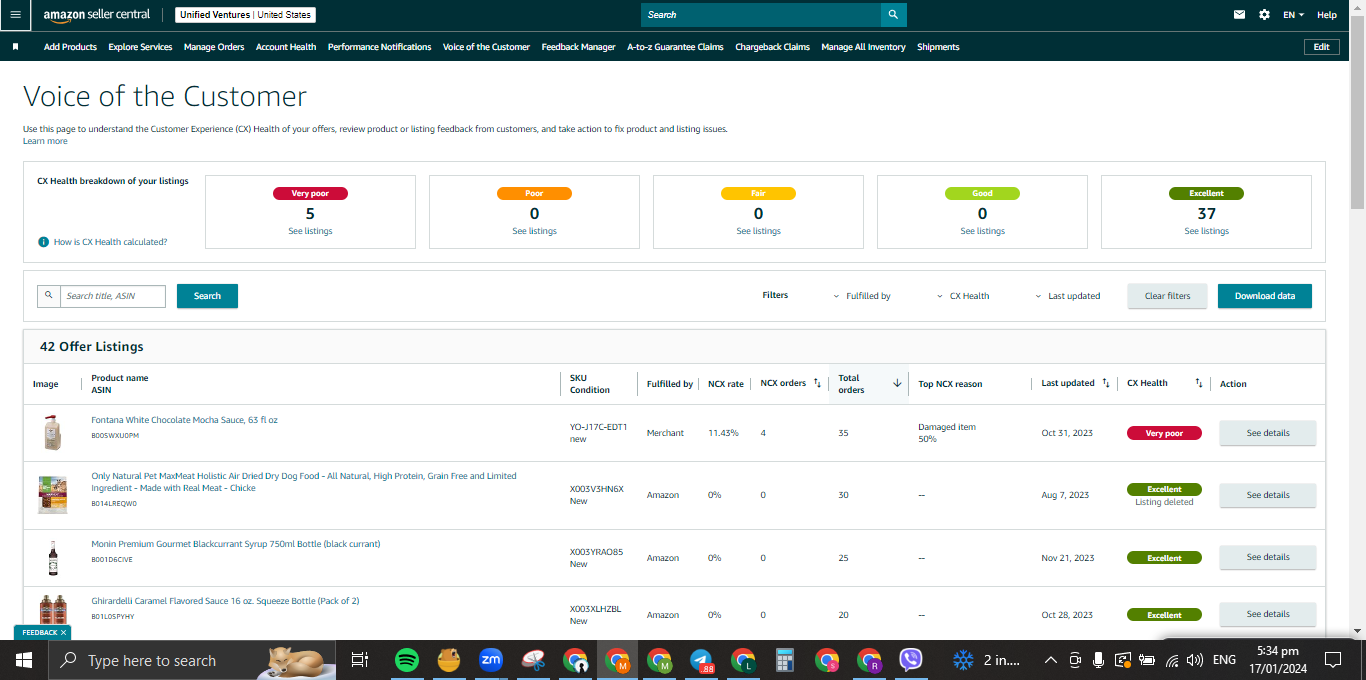Go to Account Health
Image resolution: width=1366 pixels, height=680 pixels.
pyautogui.click(x=286, y=47)
